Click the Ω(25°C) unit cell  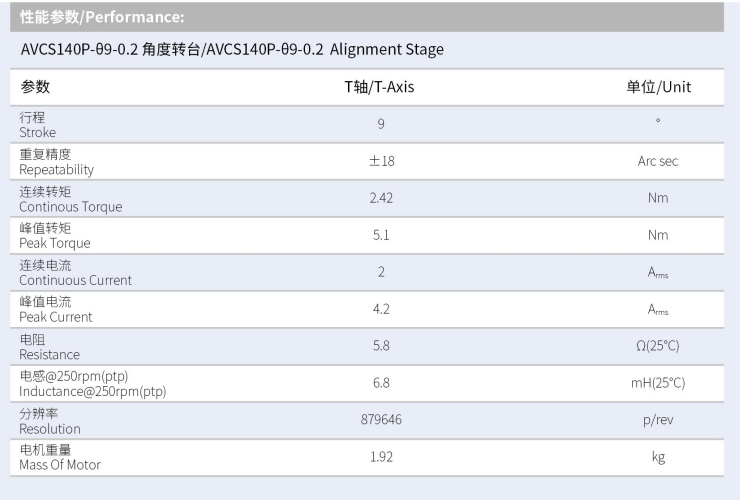click(658, 346)
